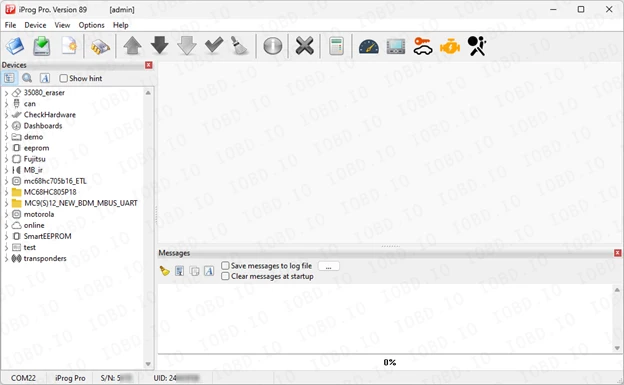Open the dashboard speedometer tool icon

pos(369,47)
